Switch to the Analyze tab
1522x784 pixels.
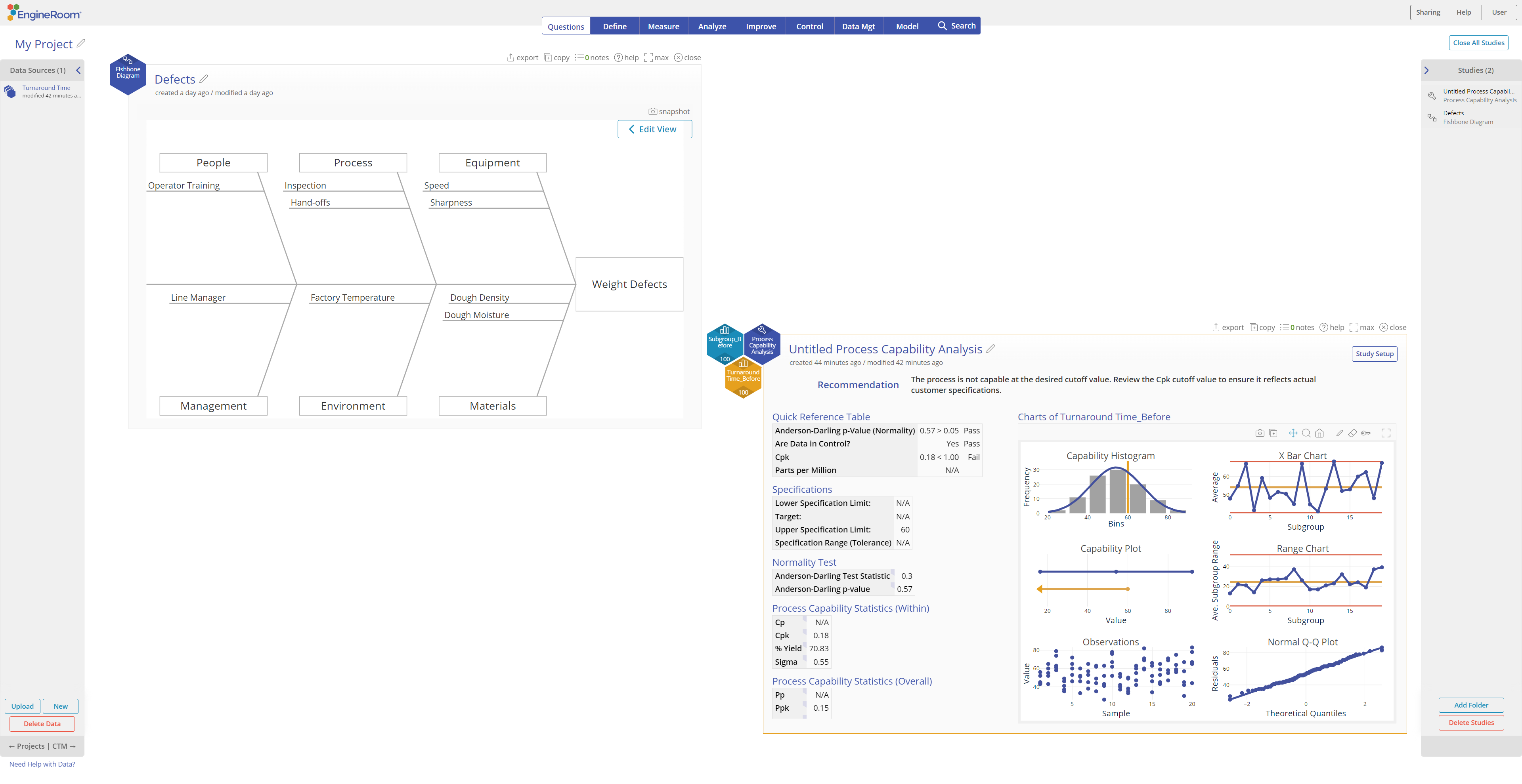(x=712, y=26)
